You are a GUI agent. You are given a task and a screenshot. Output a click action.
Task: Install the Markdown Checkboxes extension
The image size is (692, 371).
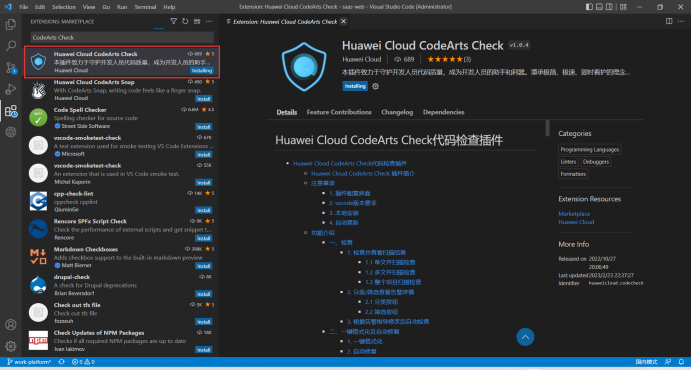(x=203, y=266)
